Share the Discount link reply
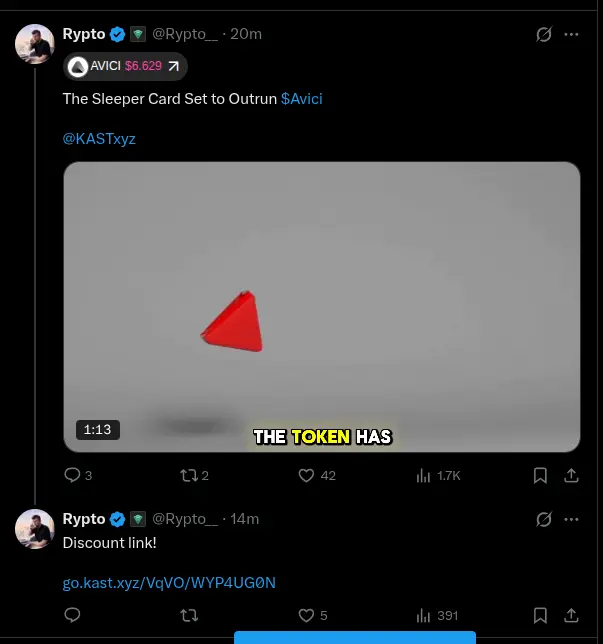Image resolution: width=603 pixels, height=644 pixels. click(x=572, y=615)
